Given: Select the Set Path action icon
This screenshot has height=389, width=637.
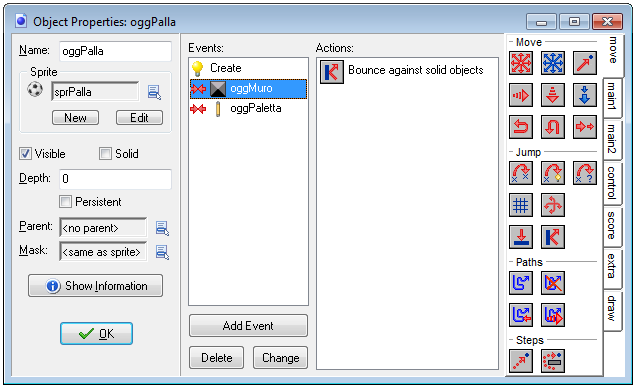Looking at the screenshot, I should click(521, 283).
